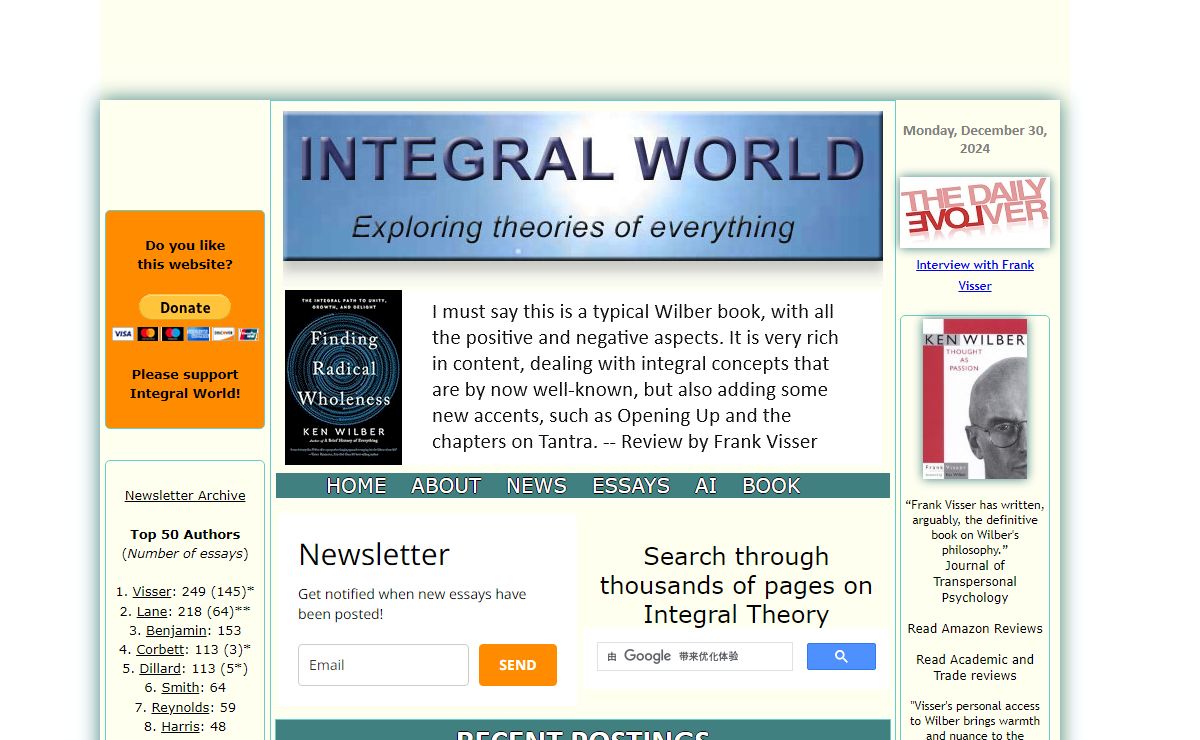1200x740 pixels.
Task: Open the BOOK menu item
Action: point(771,486)
